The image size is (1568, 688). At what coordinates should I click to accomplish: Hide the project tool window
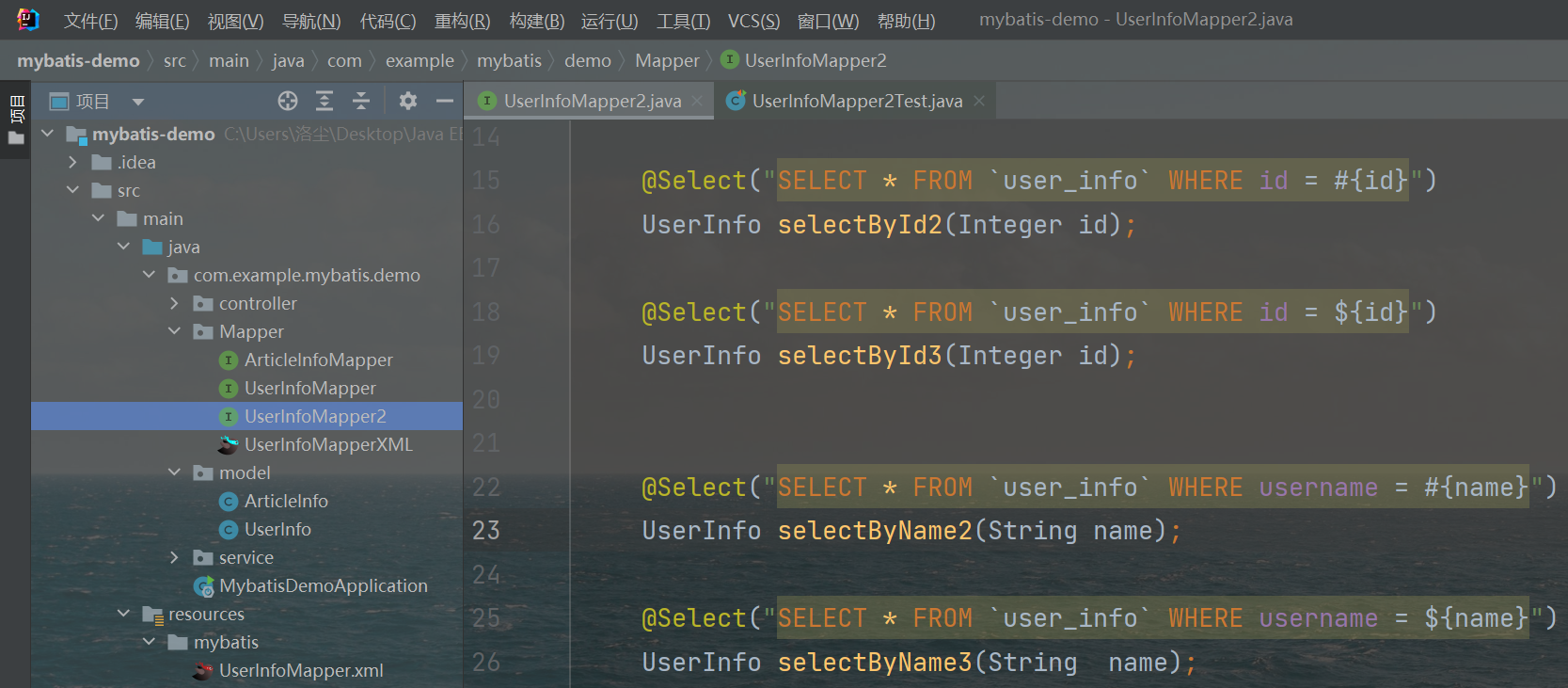(x=445, y=101)
